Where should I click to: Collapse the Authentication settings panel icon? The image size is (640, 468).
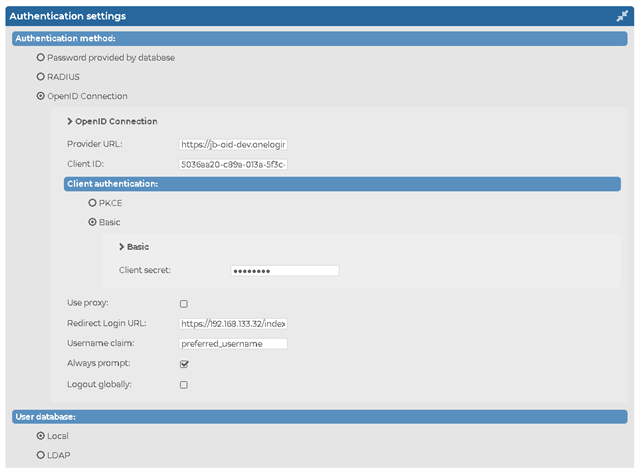[x=622, y=16]
